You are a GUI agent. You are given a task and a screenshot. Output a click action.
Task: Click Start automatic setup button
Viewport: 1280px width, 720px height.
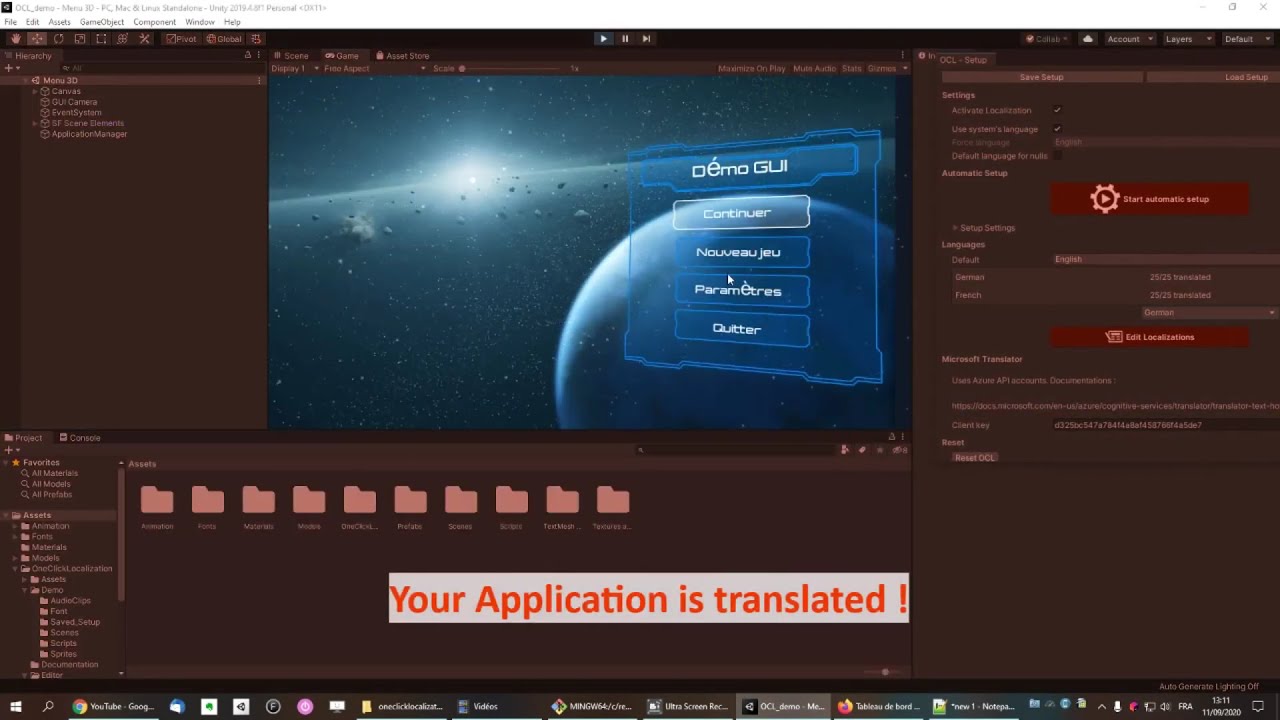click(x=1149, y=198)
